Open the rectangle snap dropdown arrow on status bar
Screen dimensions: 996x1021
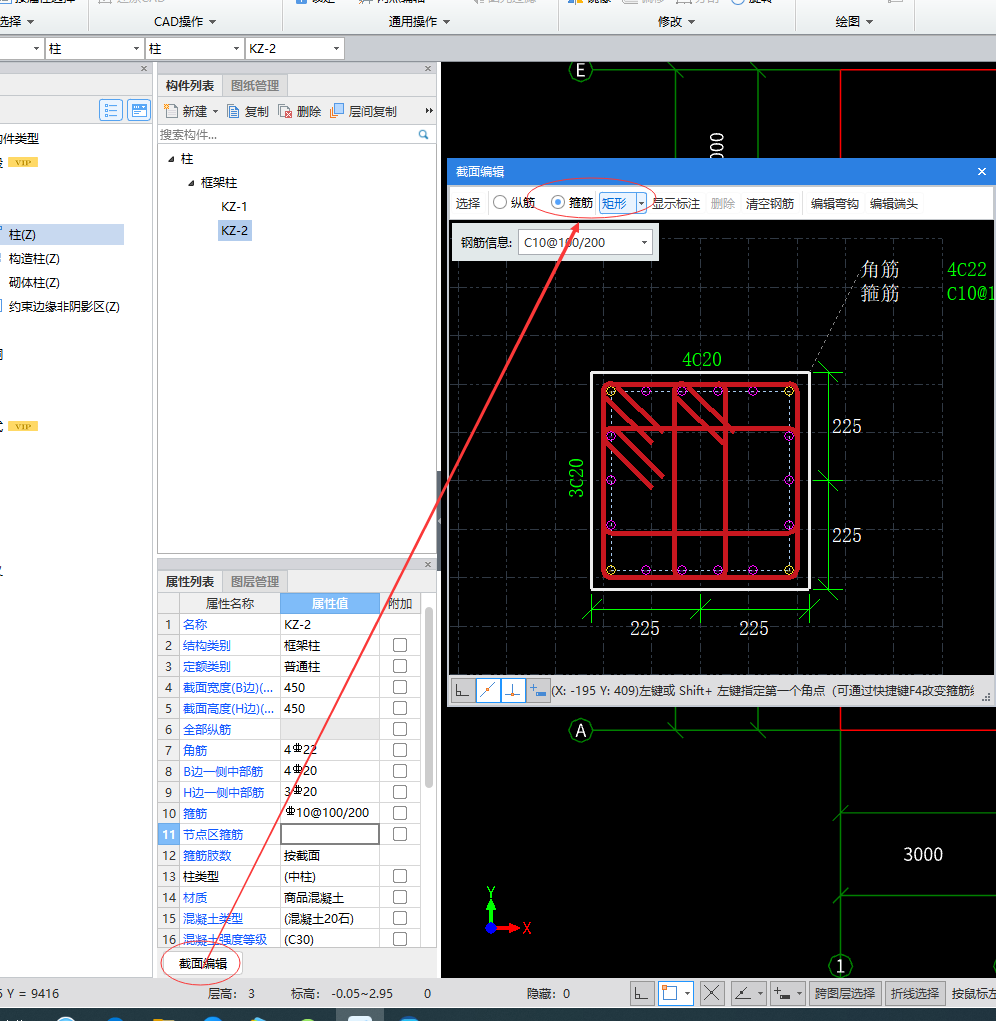tap(687, 994)
